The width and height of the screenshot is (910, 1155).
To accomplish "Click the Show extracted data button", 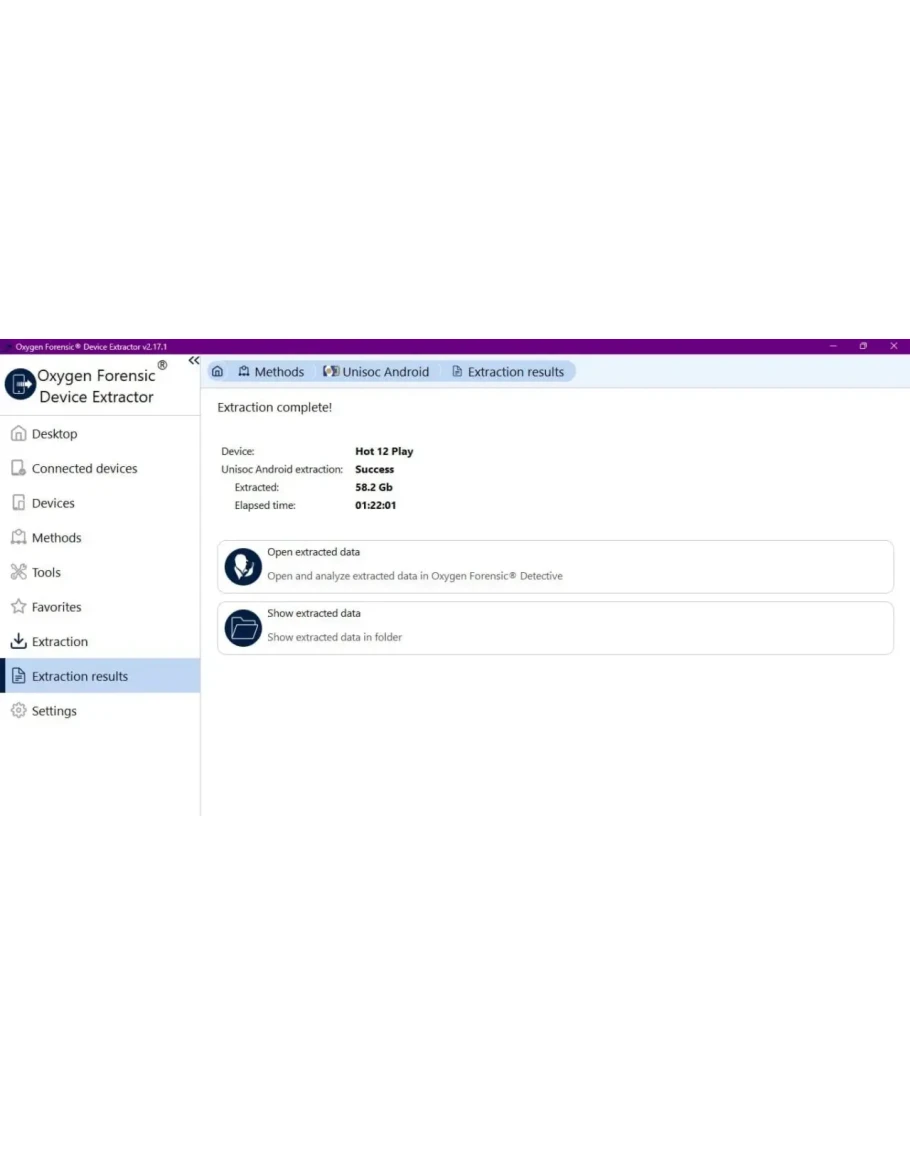I will click(x=555, y=628).
